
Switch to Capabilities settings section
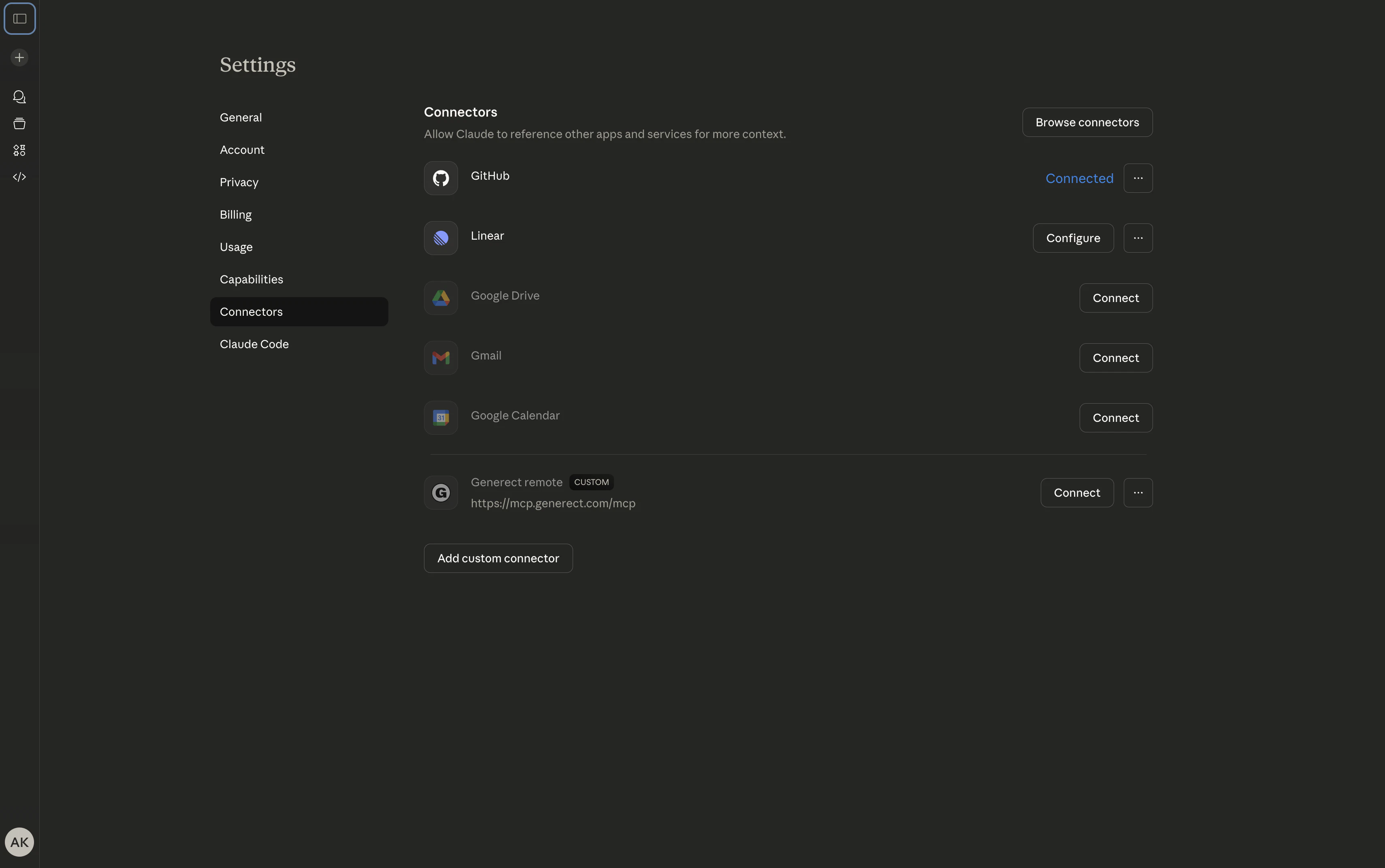[x=251, y=280]
